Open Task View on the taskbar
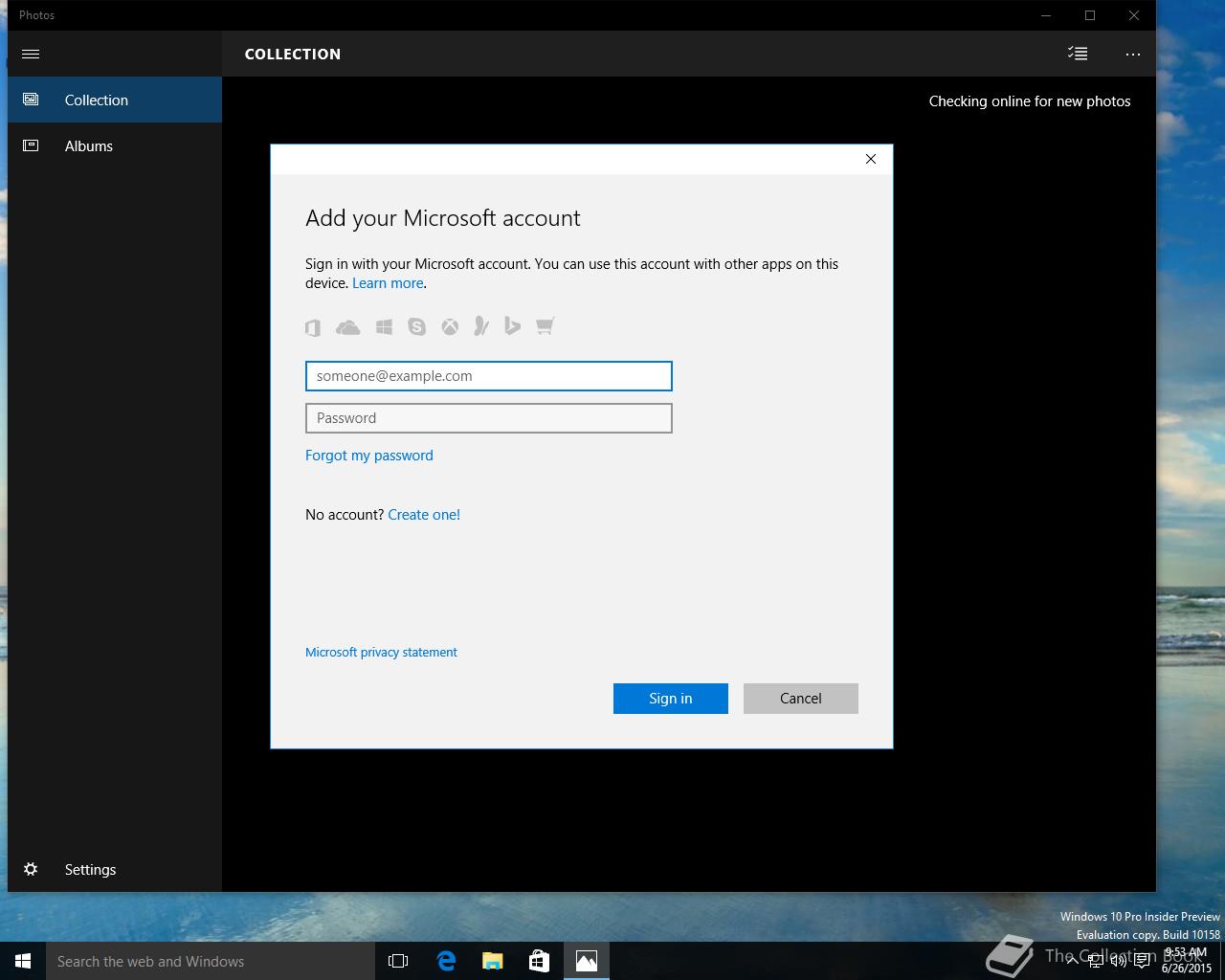 pyautogui.click(x=398, y=961)
